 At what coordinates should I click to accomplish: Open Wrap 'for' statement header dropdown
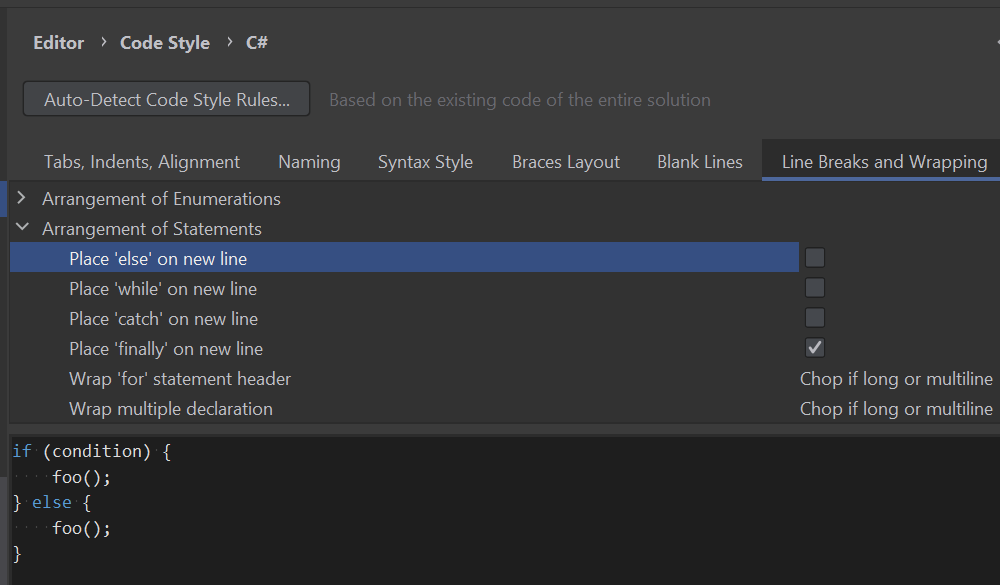click(x=896, y=379)
